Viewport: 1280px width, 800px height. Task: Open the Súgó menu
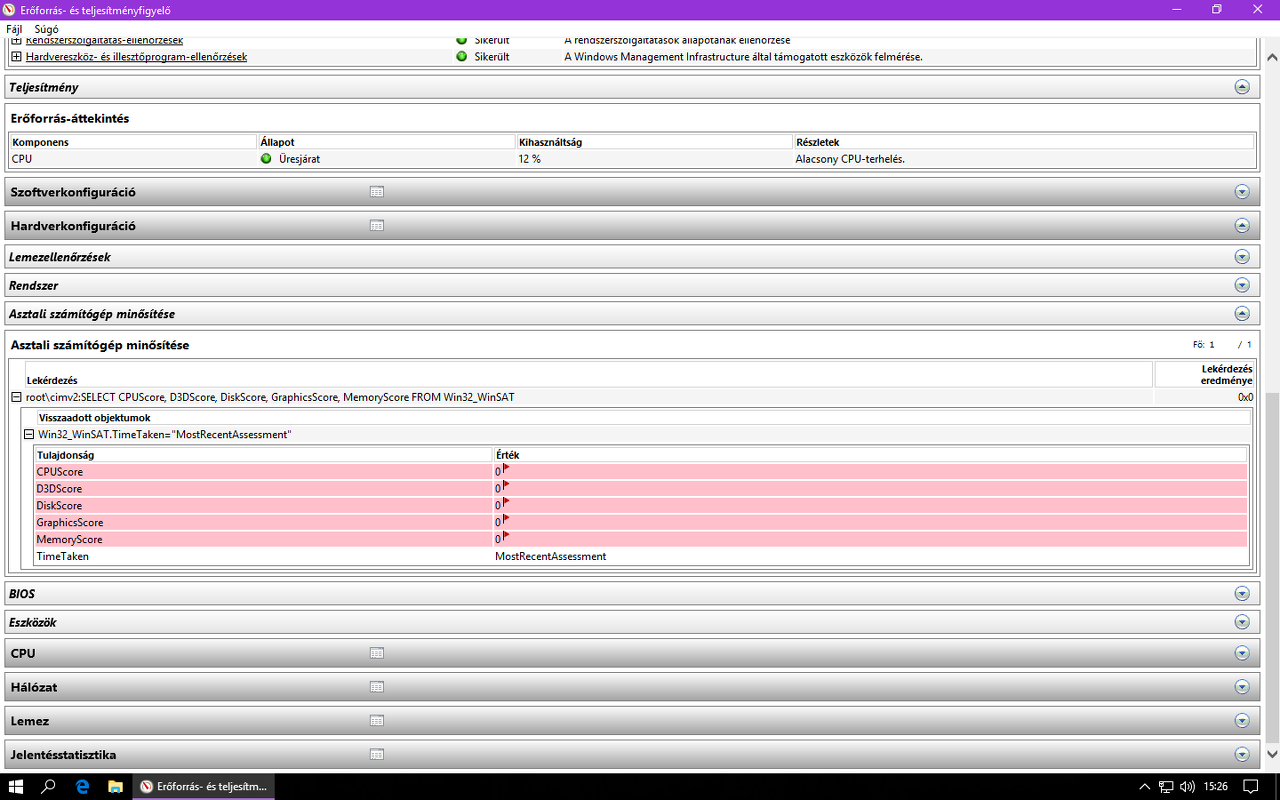coord(46,29)
